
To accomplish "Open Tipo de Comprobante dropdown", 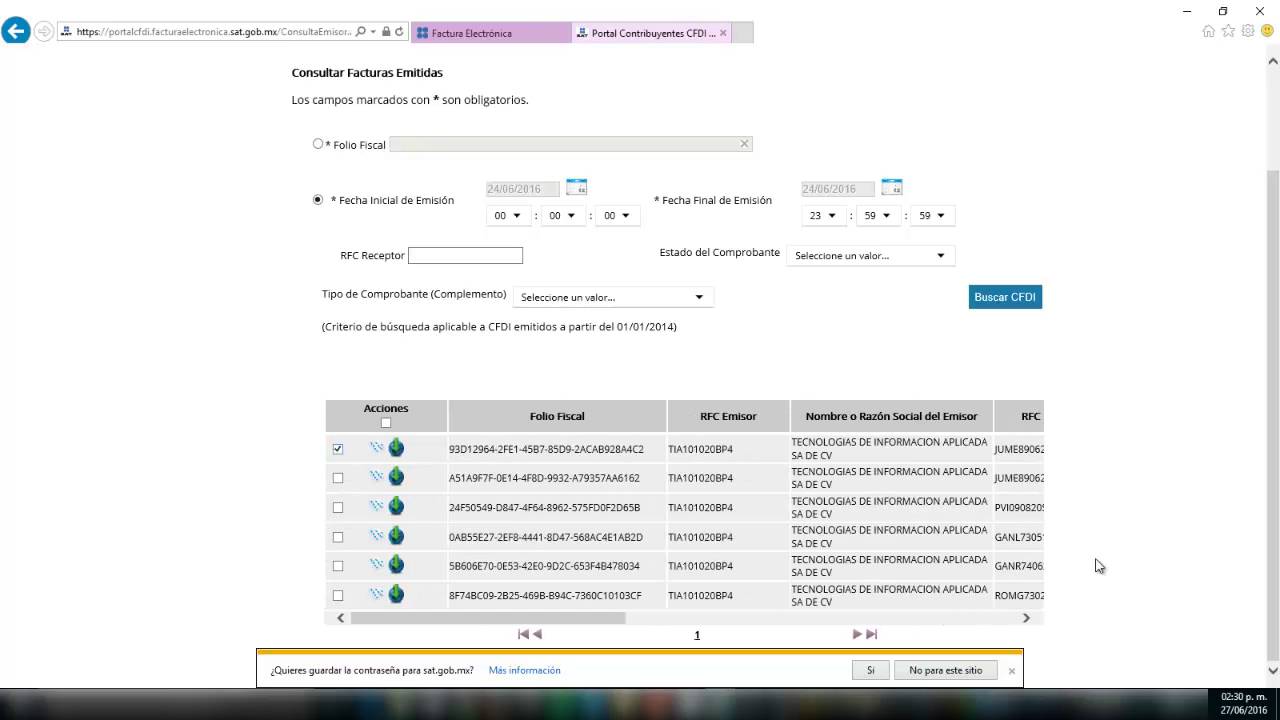I will [613, 297].
